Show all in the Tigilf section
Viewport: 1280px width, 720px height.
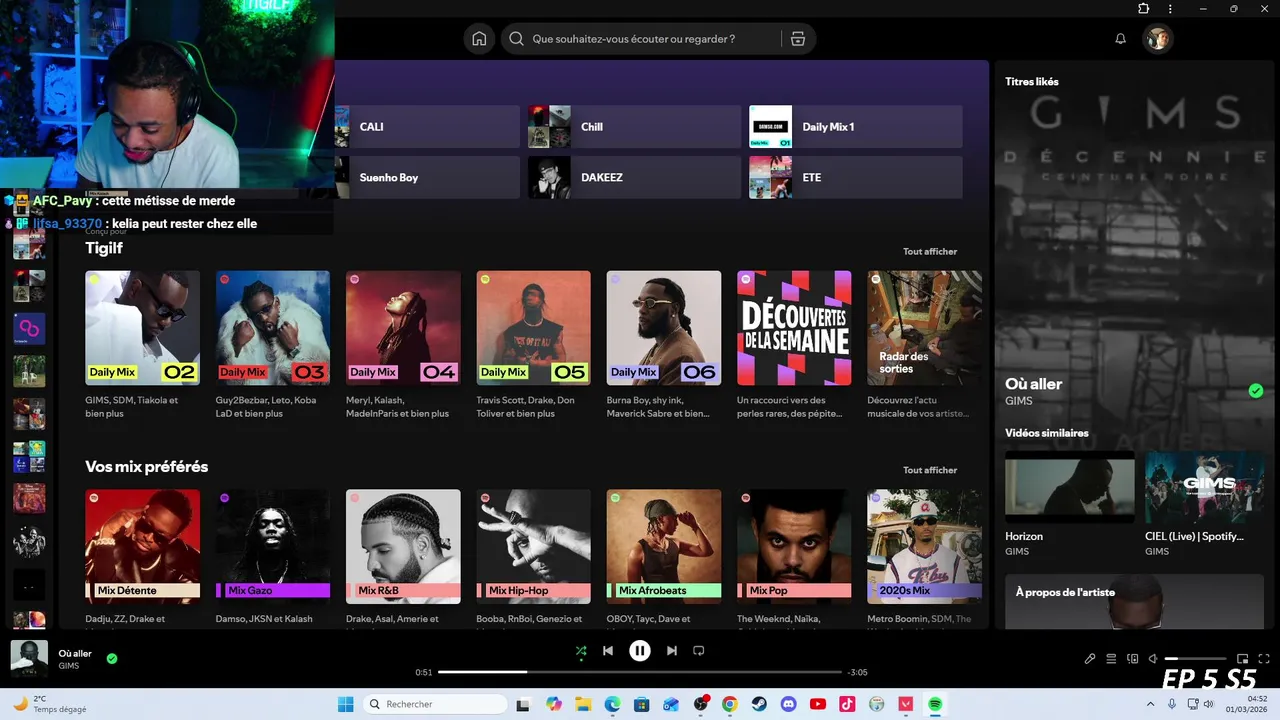(930, 252)
